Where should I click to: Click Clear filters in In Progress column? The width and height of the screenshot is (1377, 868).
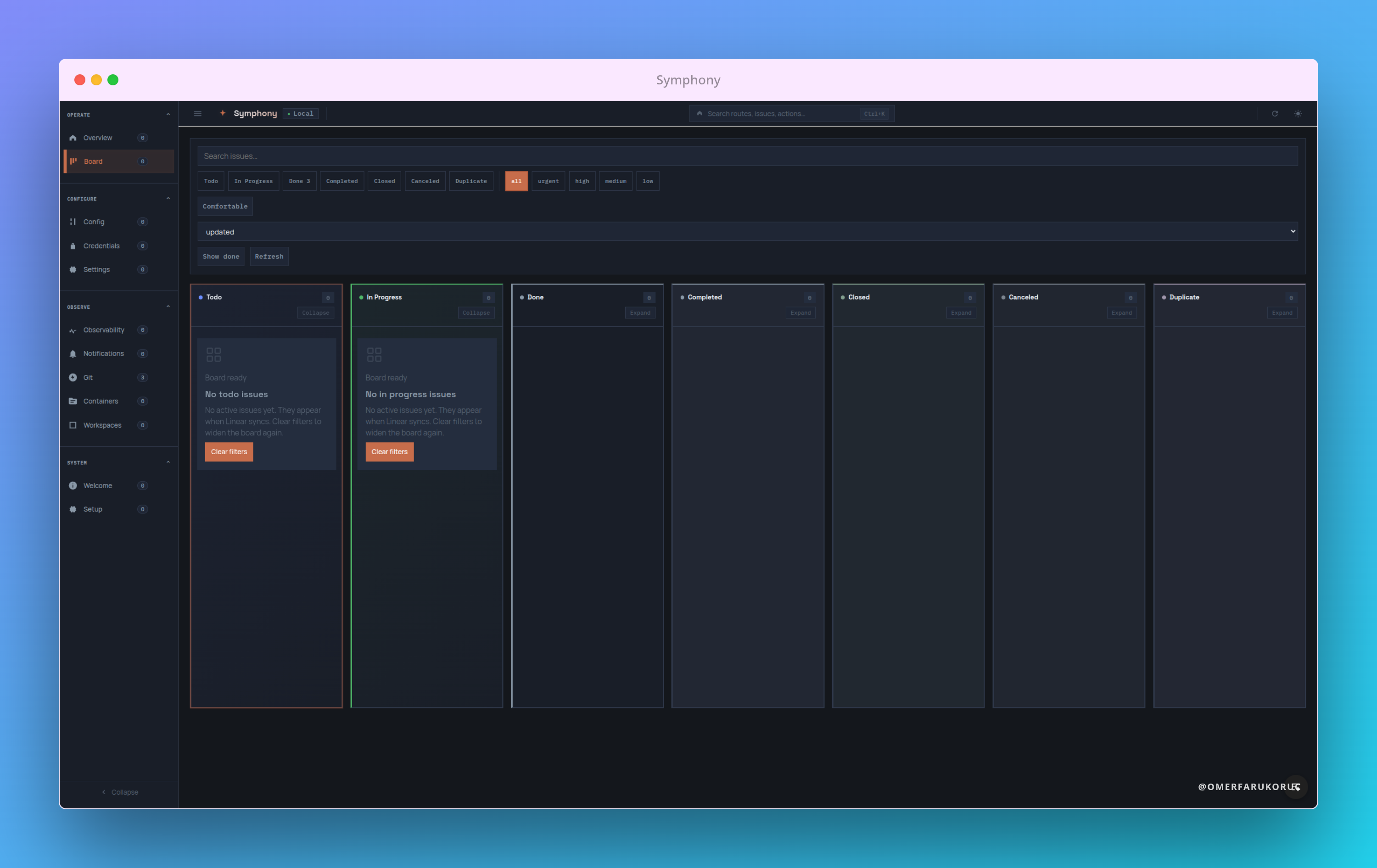click(389, 452)
